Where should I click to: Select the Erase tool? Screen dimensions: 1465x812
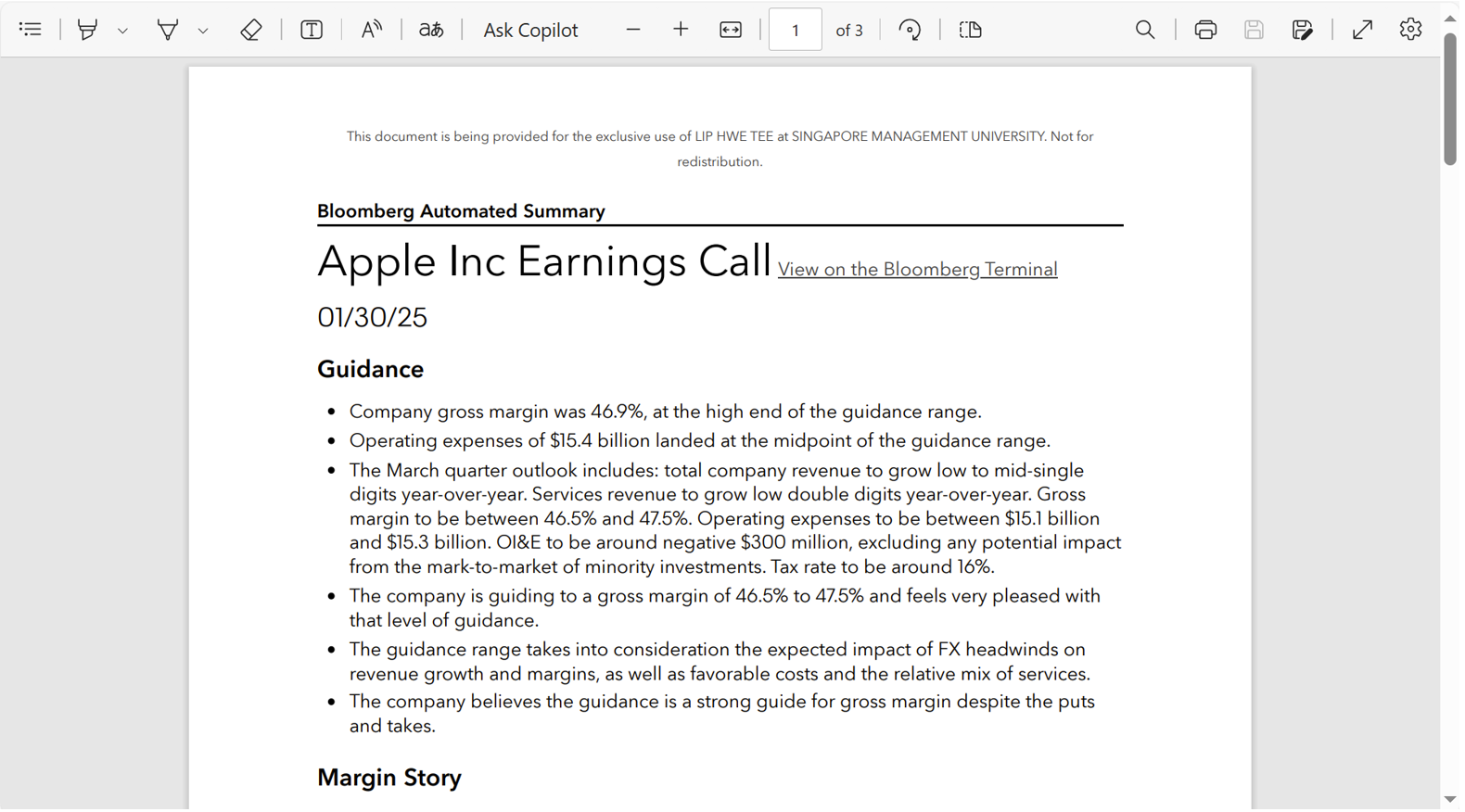click(x=251, y=30)
